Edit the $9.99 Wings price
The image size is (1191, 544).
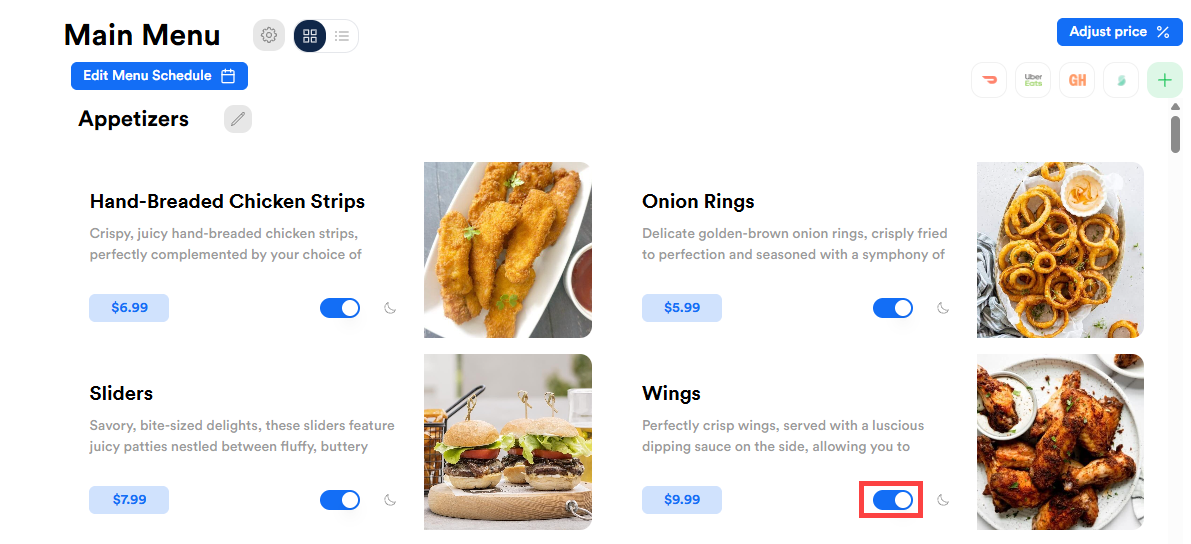click(x=681, y=500)
